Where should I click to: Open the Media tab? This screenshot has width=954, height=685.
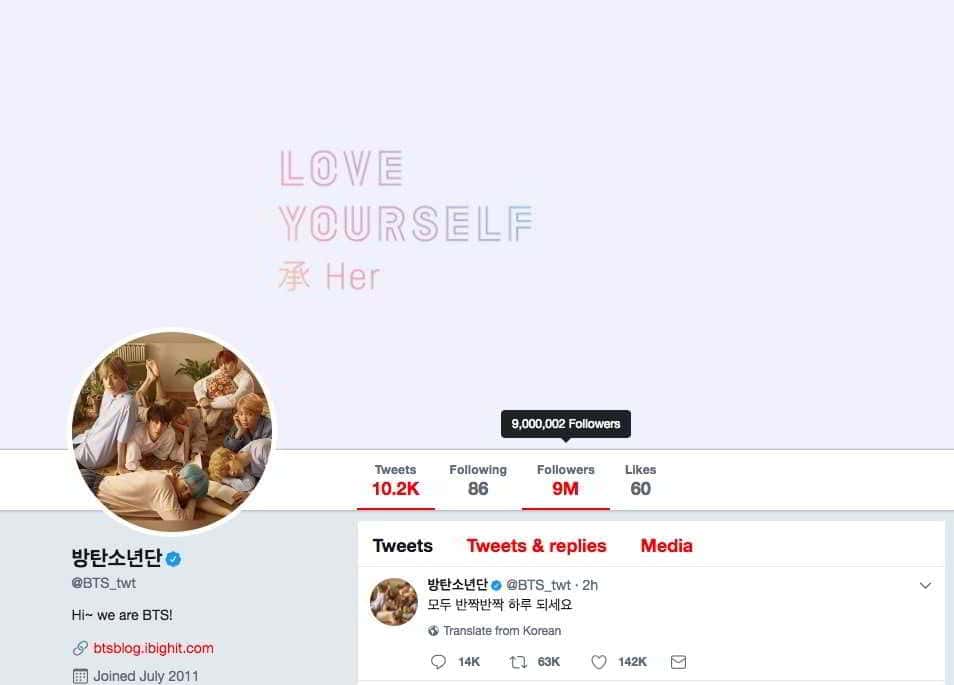[x=666, y=546]
